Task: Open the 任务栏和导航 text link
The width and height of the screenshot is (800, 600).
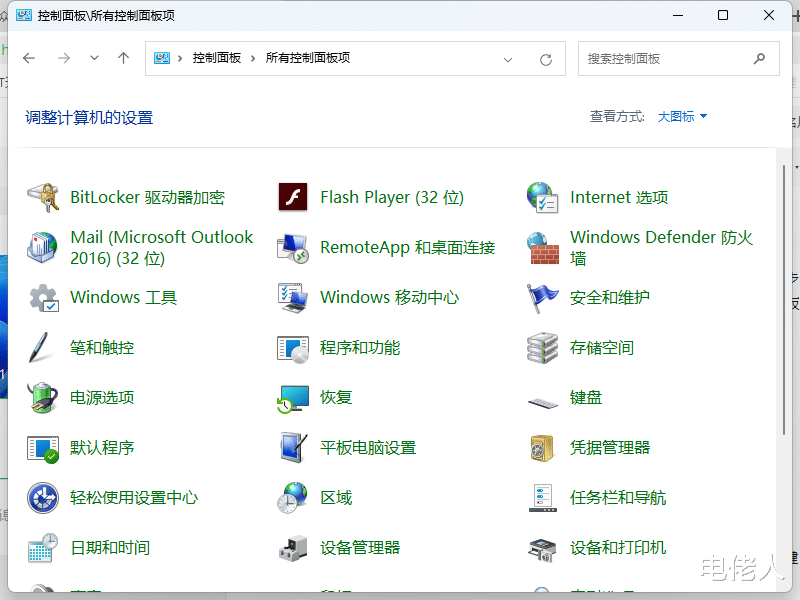Action: (x=618, y=498)
